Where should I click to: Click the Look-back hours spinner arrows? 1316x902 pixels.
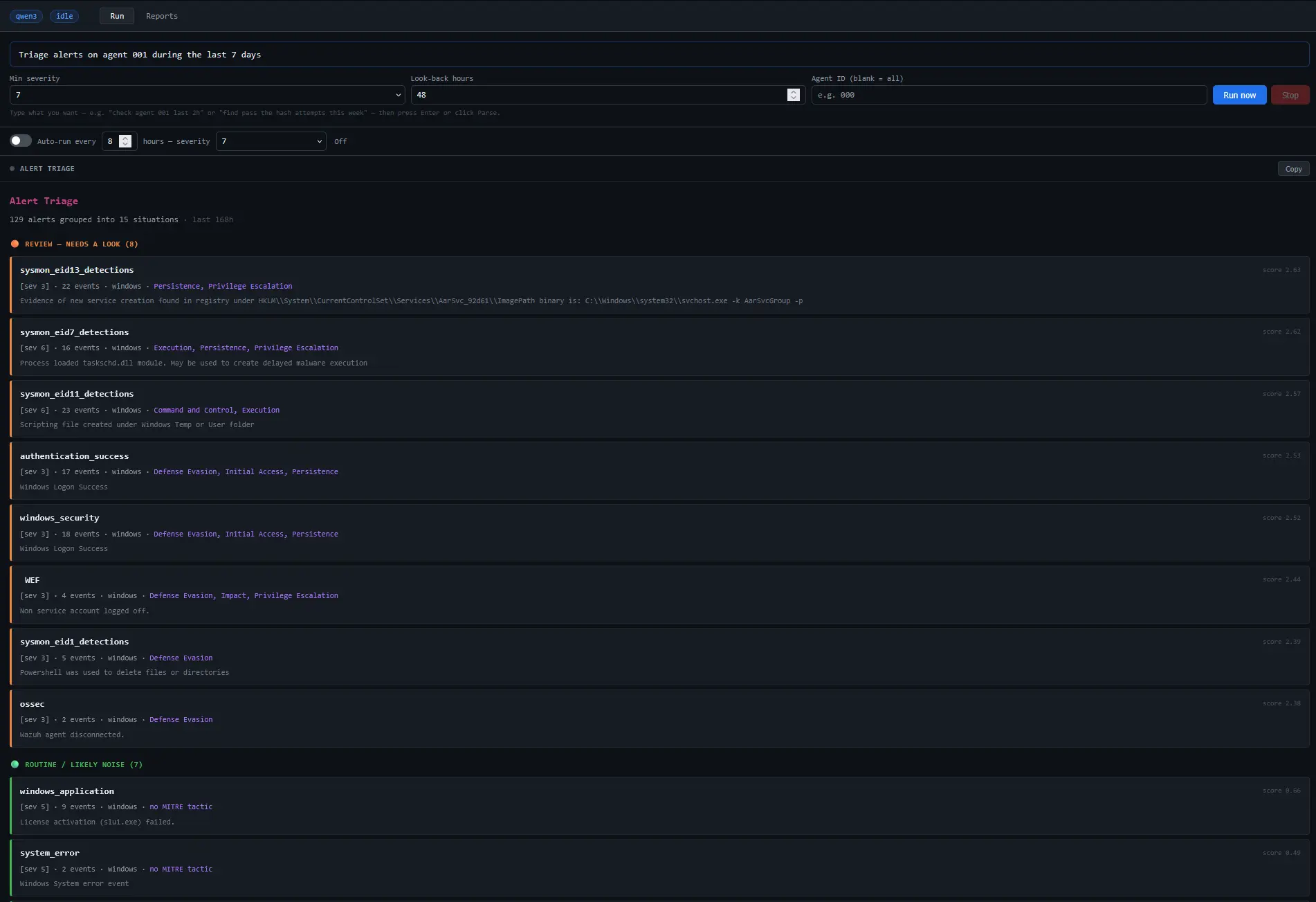(x=793, y=95)
